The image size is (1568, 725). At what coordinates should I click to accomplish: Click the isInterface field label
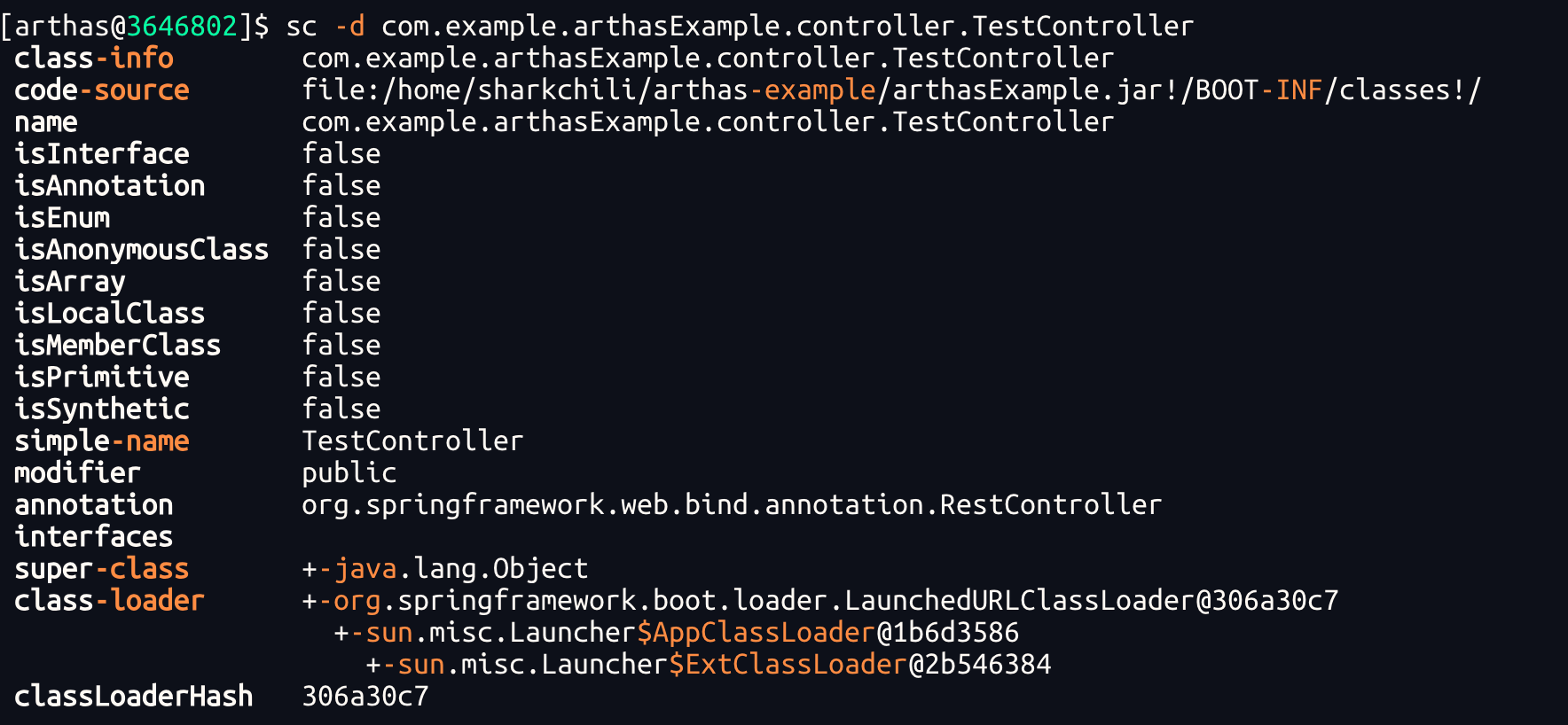pyautogui.click(x=102, y=154)
